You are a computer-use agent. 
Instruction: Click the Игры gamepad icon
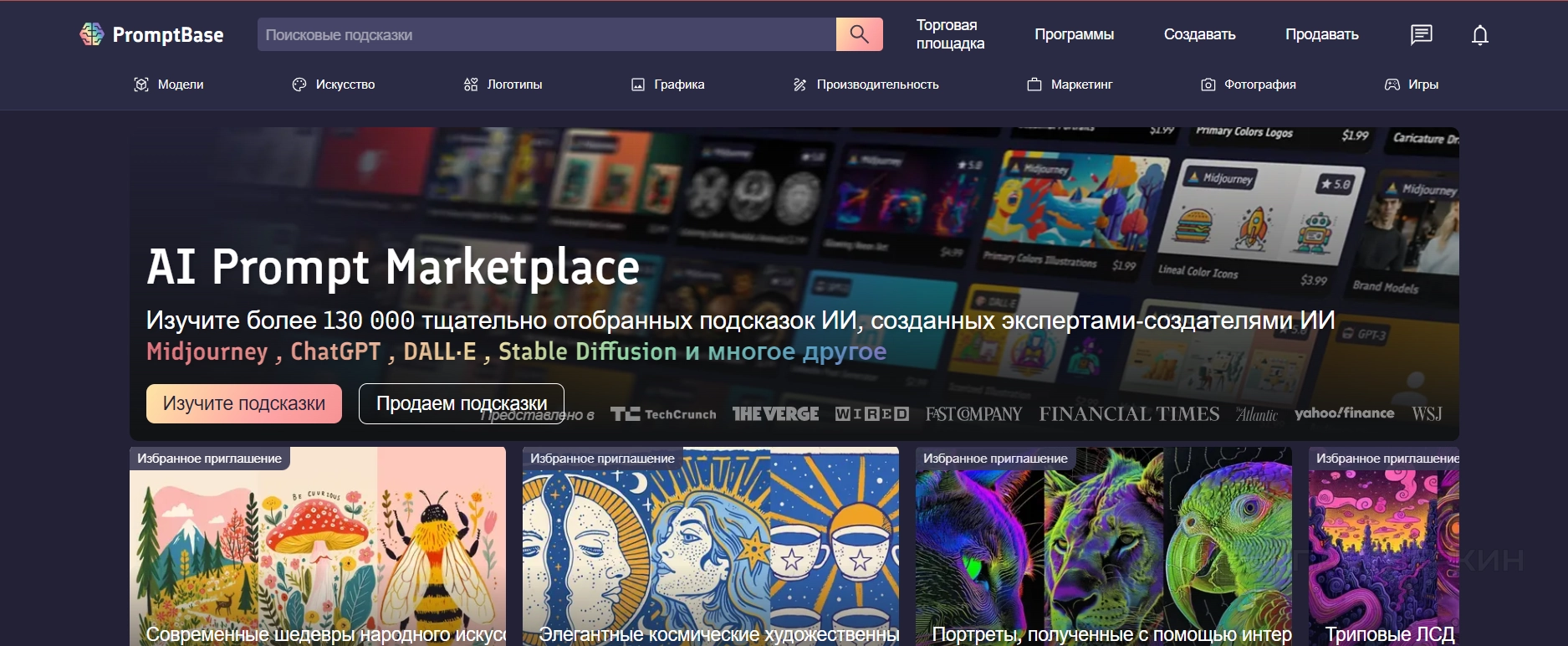[x=1392, y=85]
